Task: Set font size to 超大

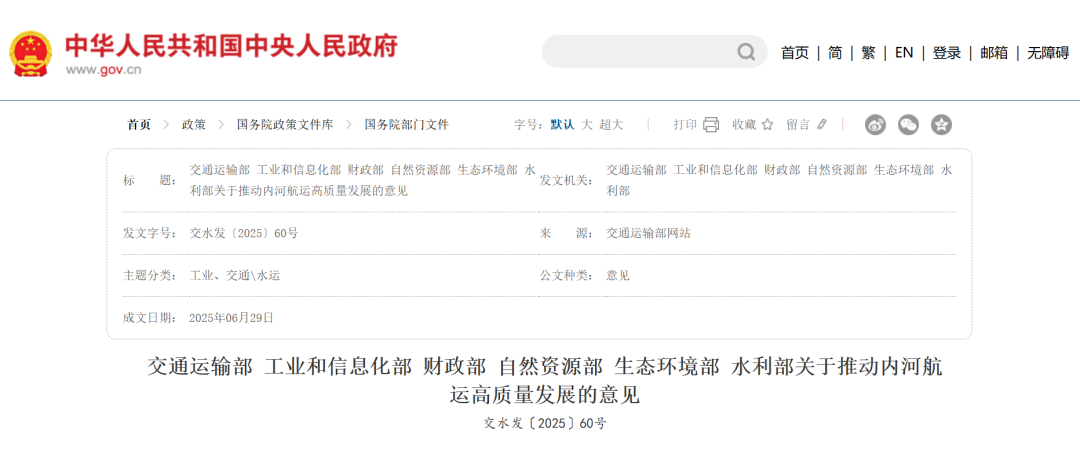Action: [611, 125]
